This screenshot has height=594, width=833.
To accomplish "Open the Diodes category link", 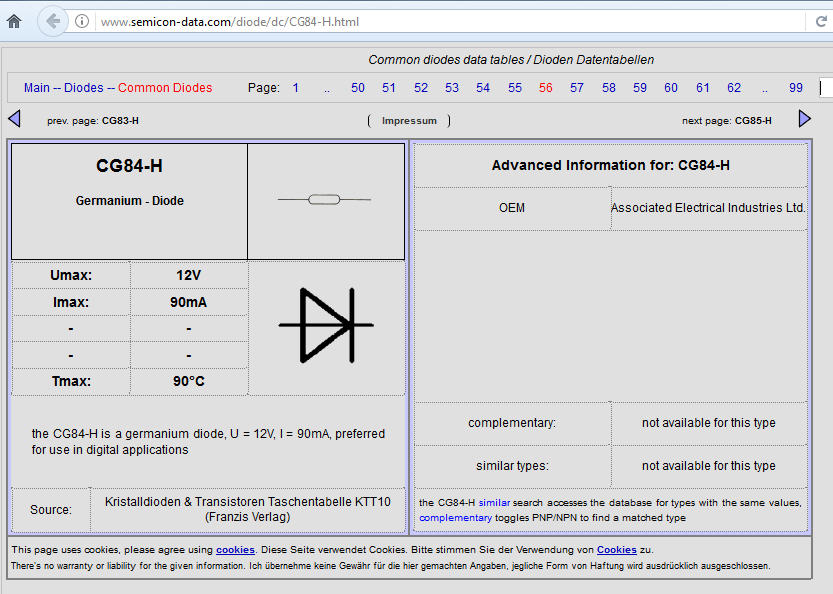I will click(x=84, y=88).
